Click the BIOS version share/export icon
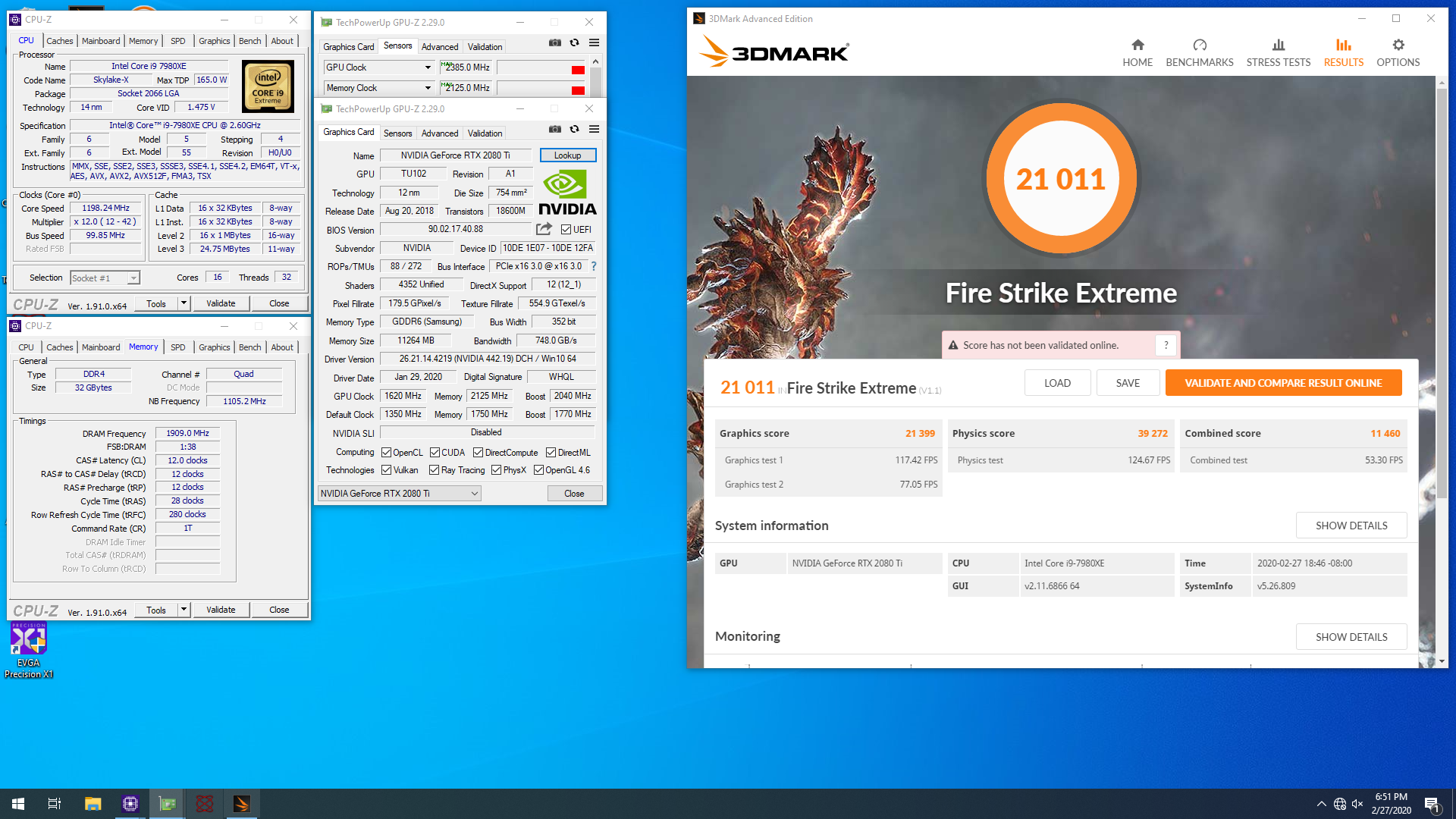Image resolution: width=1456 pixels, height=819 pixels. (x=544, y=229)
